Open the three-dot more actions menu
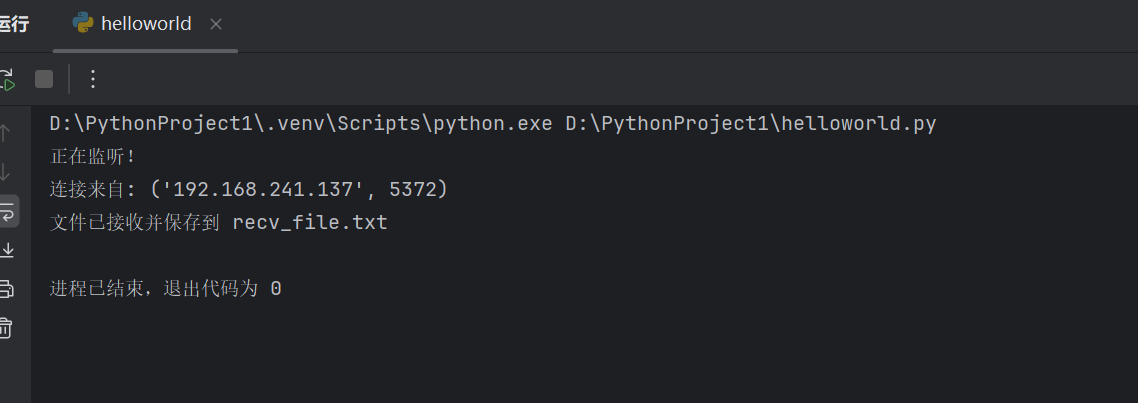This screenshot has height=403, width=1138. click(x=93, y=79)
